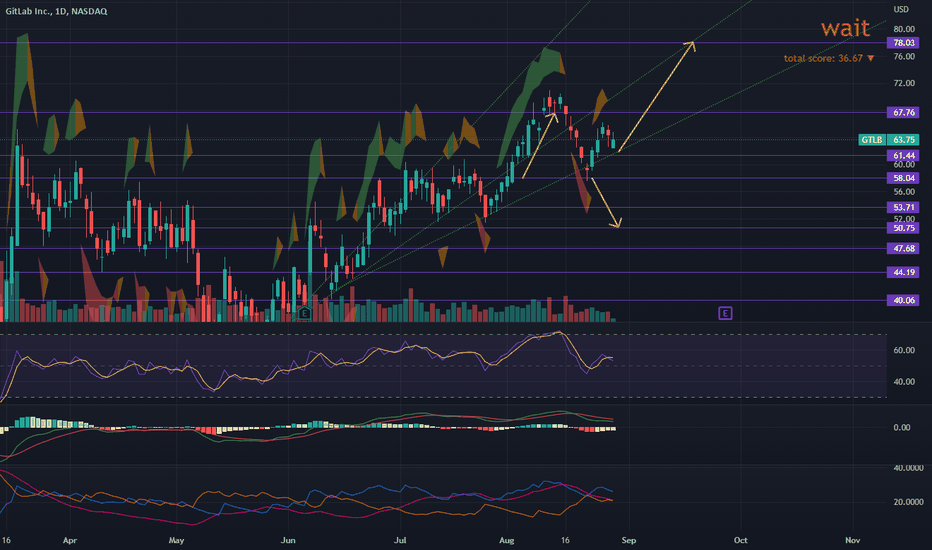Click the 'Jun' date axis label

click(288, 540)
